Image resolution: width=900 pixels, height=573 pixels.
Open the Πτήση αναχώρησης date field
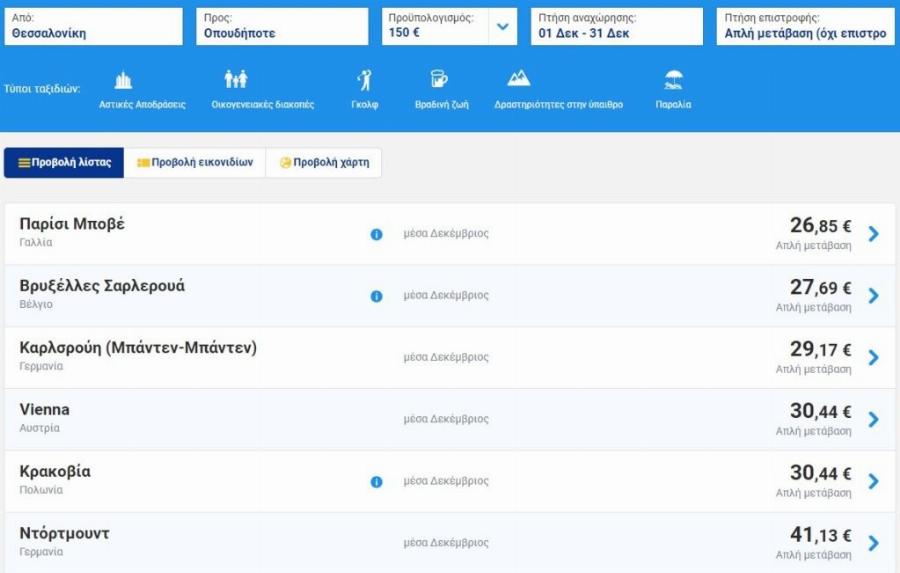(x=617, y=27)
